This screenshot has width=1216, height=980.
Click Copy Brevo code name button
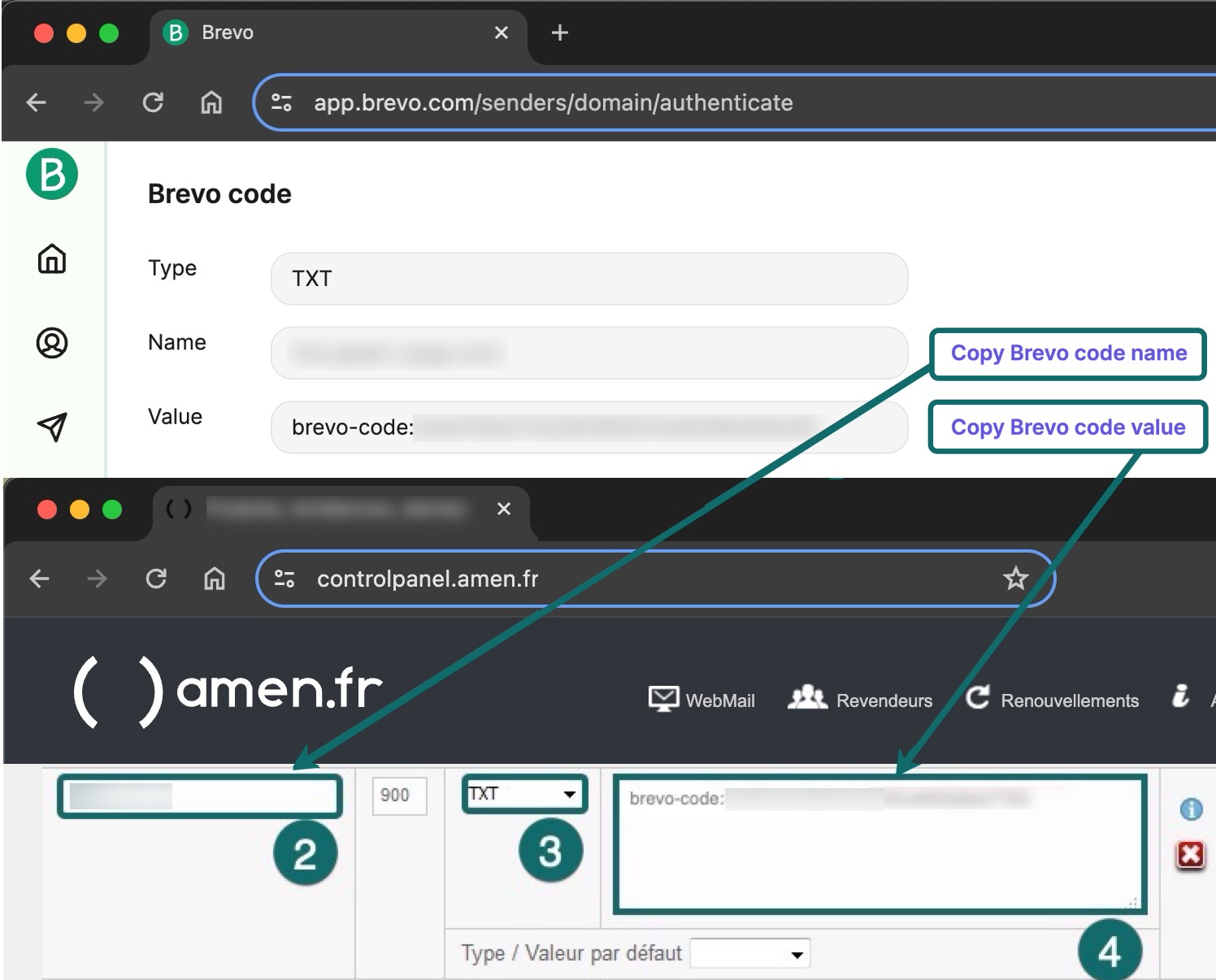point(1068,353)
